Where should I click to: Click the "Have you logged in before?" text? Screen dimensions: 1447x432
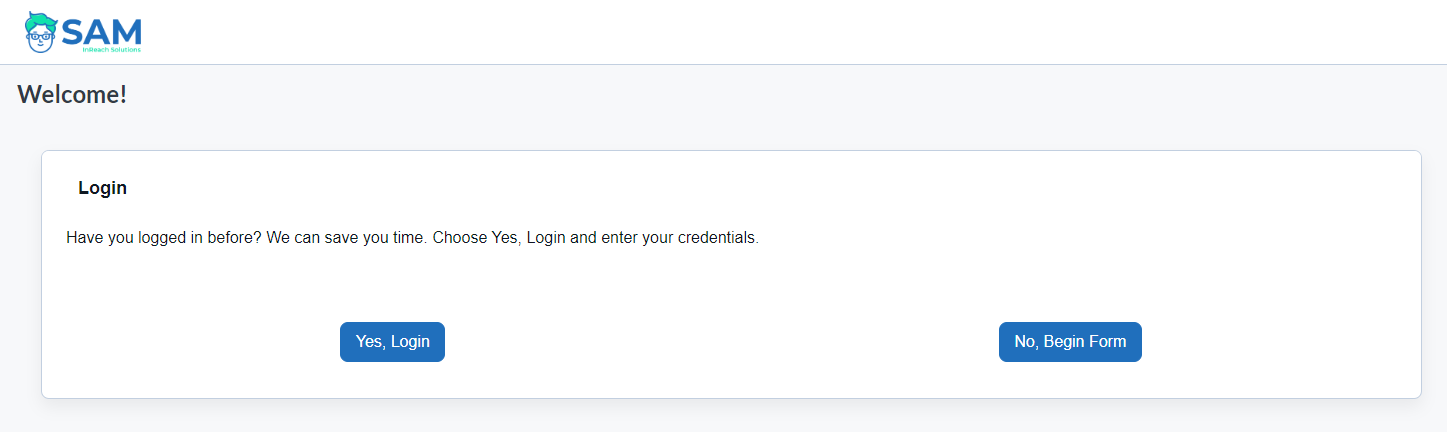[164, 239]
